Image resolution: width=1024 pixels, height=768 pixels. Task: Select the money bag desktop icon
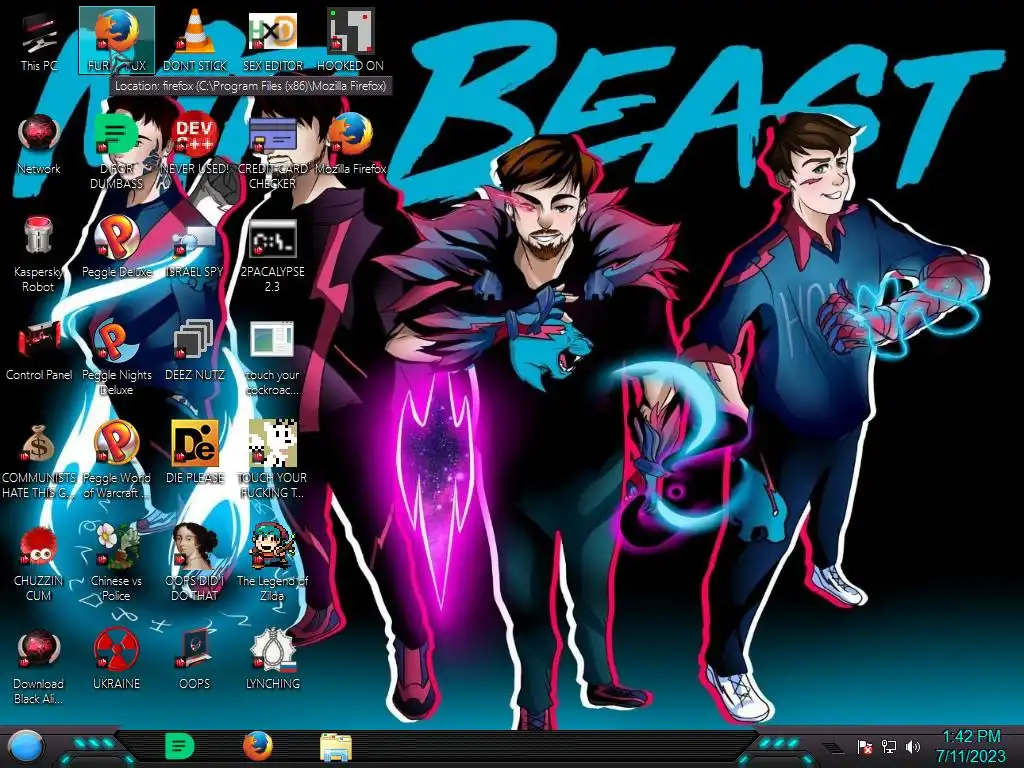pyautogui.click(x=39, y=460)
